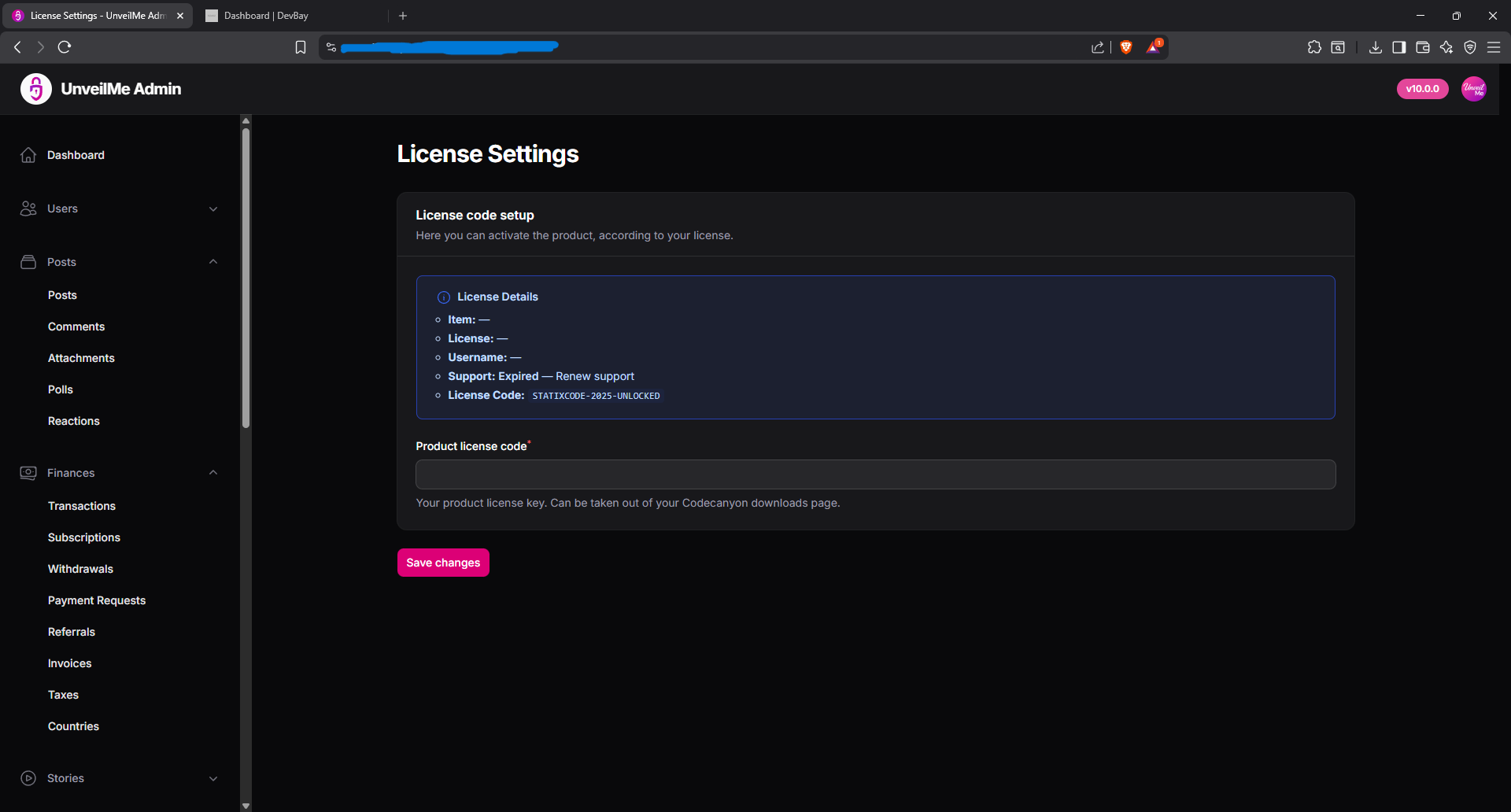The image size is (1511, 812).
Task: Open the Brave Wallet icon
Action: 1423,47
